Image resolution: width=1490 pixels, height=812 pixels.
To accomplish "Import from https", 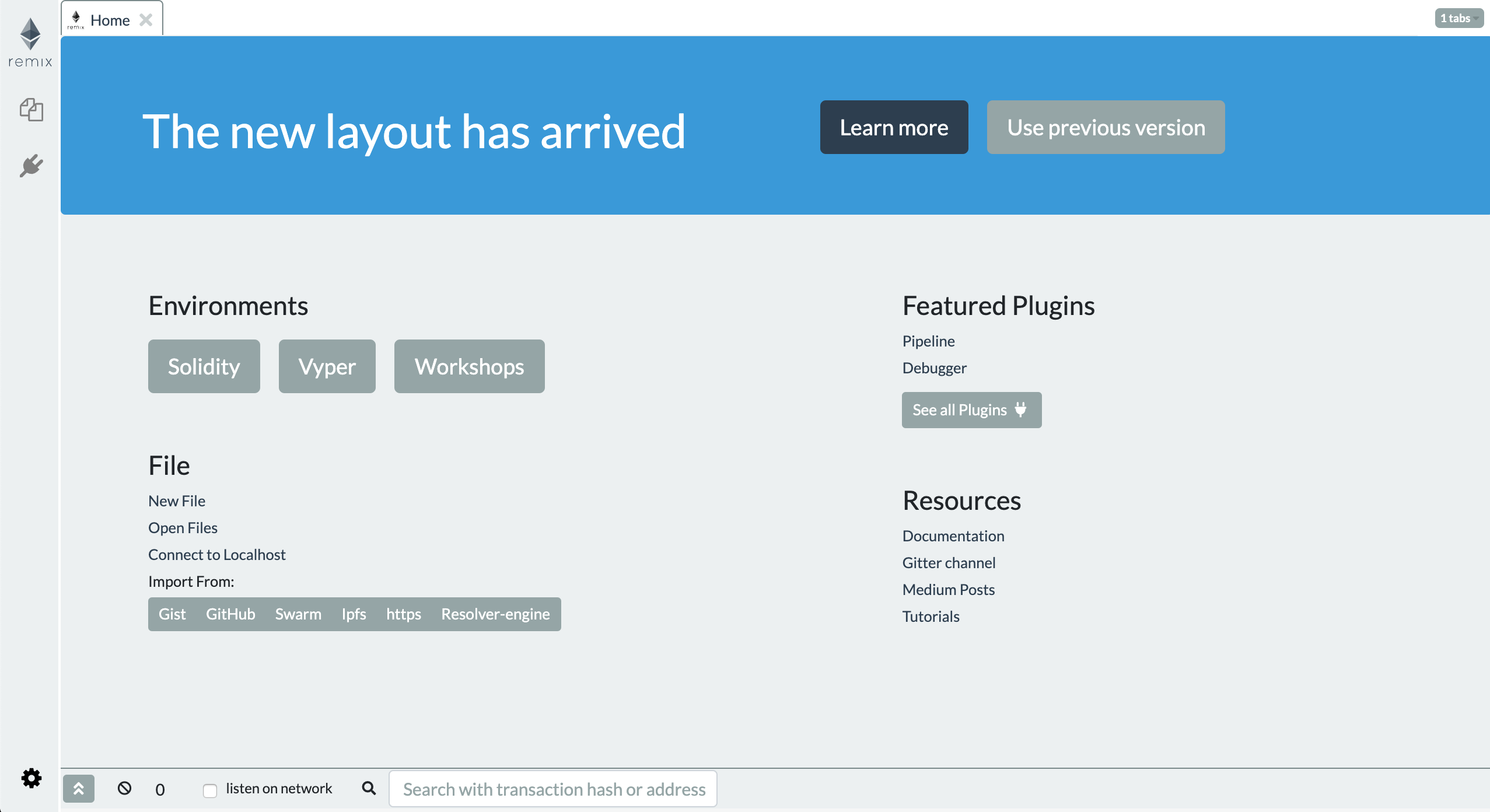I will pos(404,614).
